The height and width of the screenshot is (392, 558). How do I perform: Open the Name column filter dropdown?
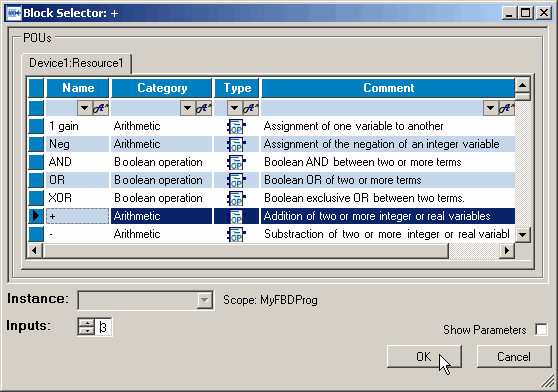[84, 108]
